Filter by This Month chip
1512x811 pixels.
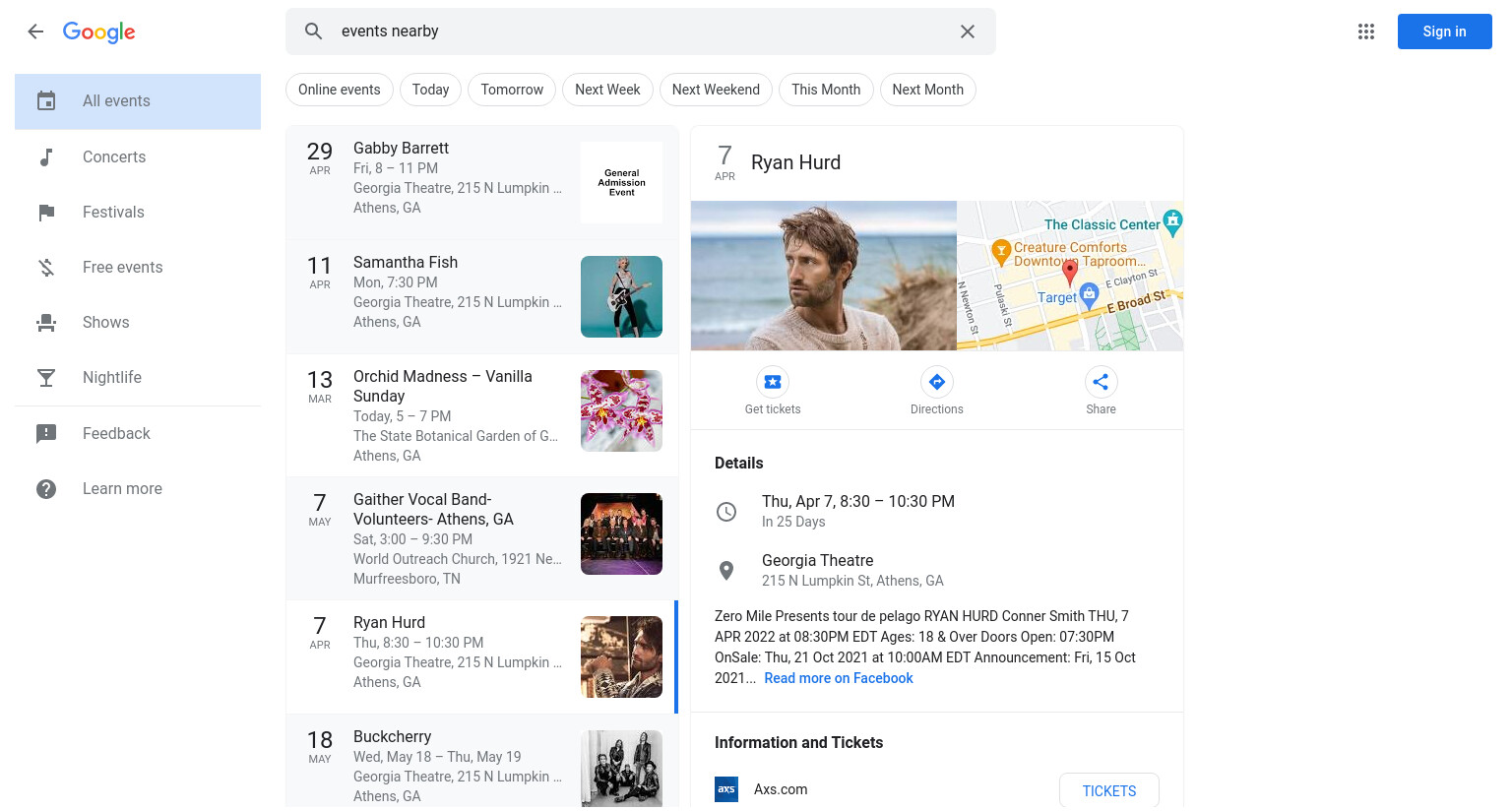coord(826,90)
